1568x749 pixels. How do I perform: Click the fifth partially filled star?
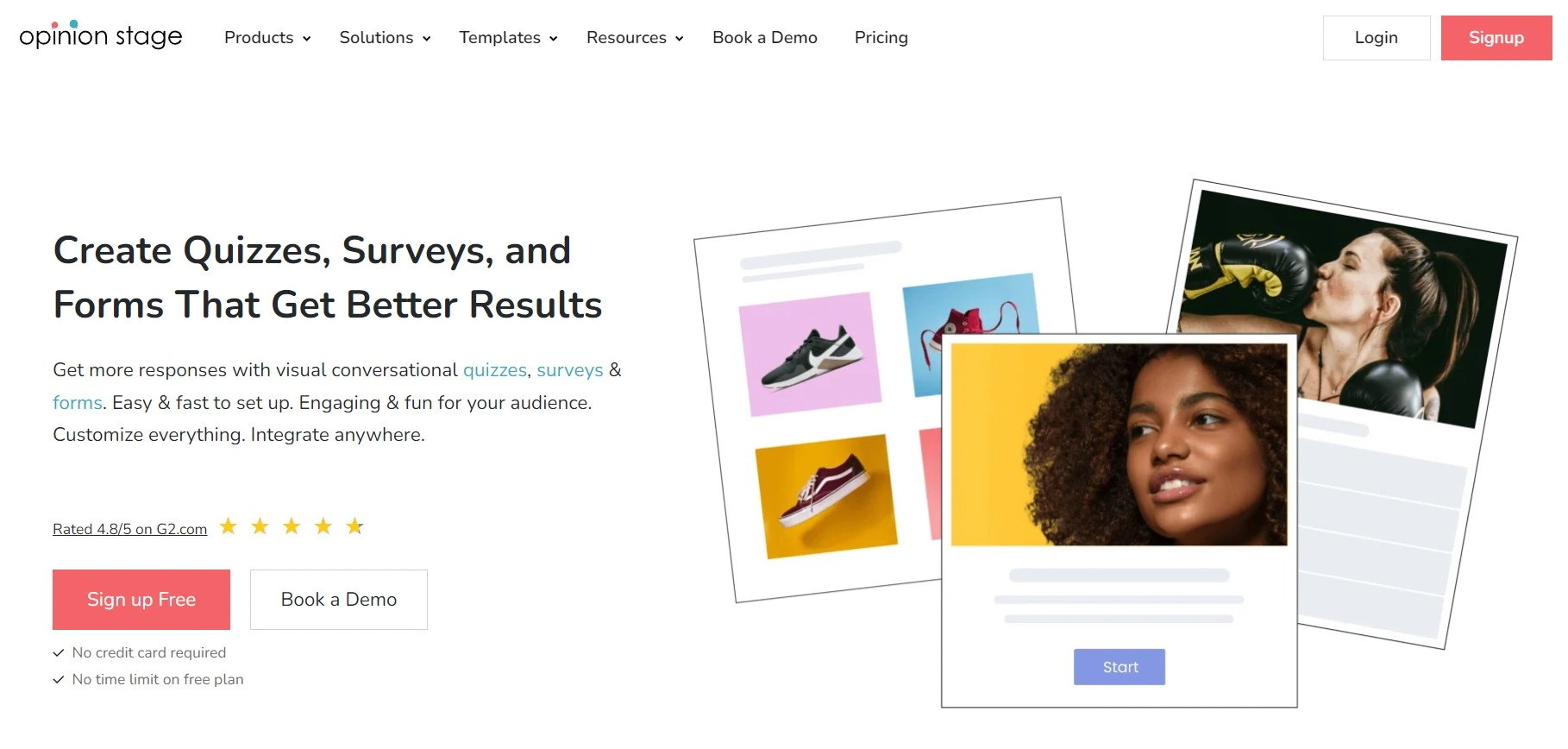[x=354, y=526]
